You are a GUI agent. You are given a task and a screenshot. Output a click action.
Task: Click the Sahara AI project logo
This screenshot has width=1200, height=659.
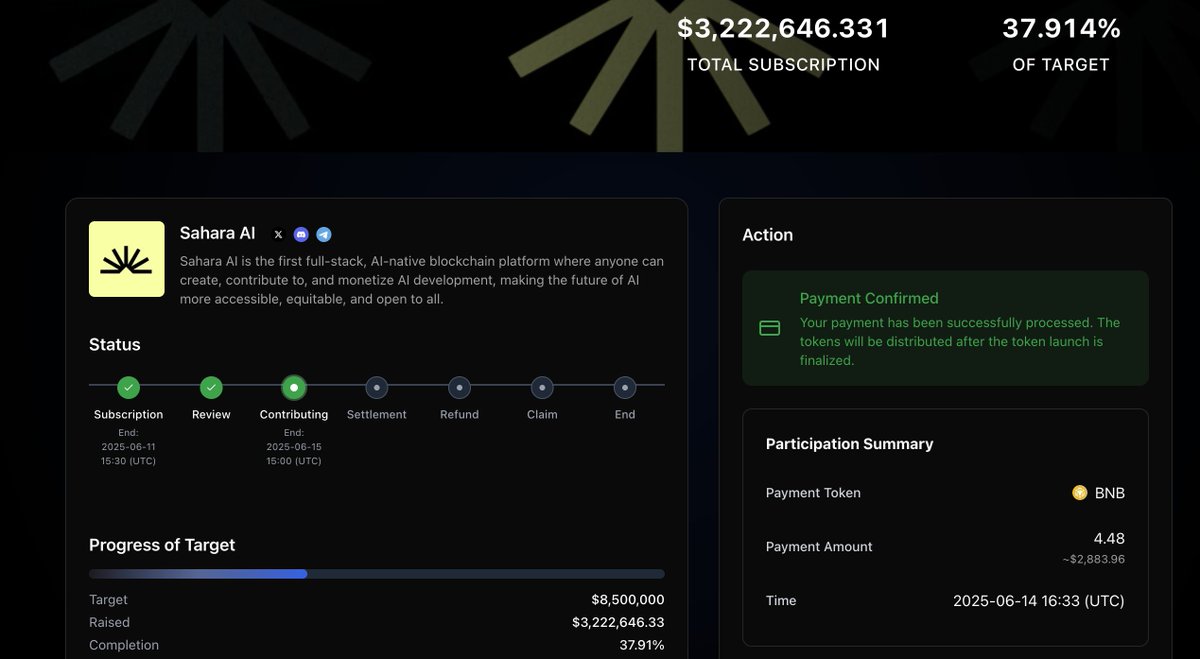[x=127, y=259]
